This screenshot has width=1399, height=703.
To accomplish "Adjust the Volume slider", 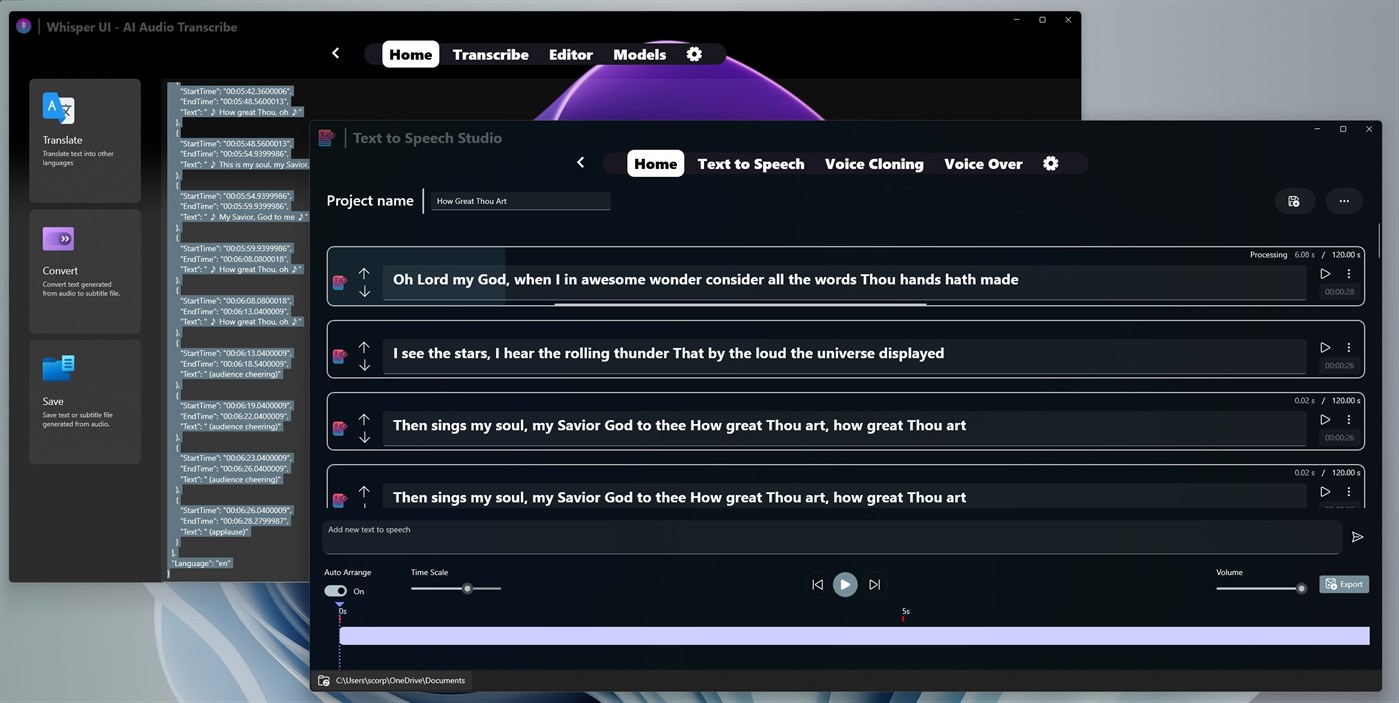I will [1300, 588].
